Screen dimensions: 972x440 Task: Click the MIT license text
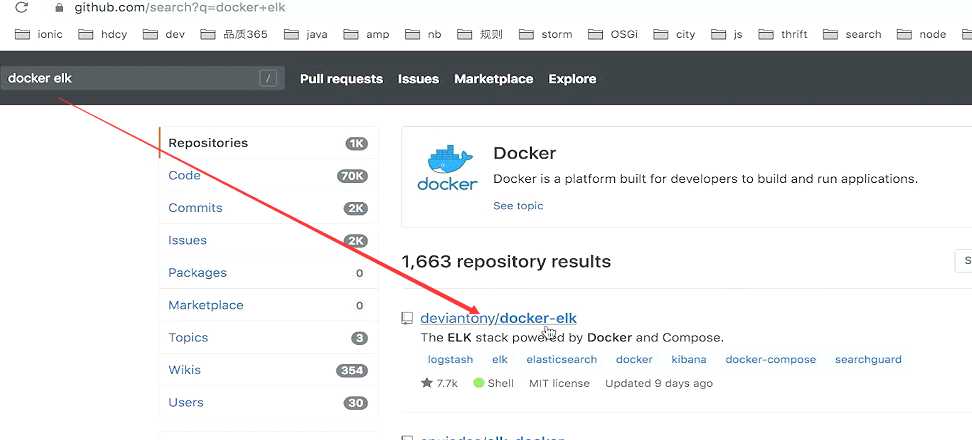(x=559, y=384)
